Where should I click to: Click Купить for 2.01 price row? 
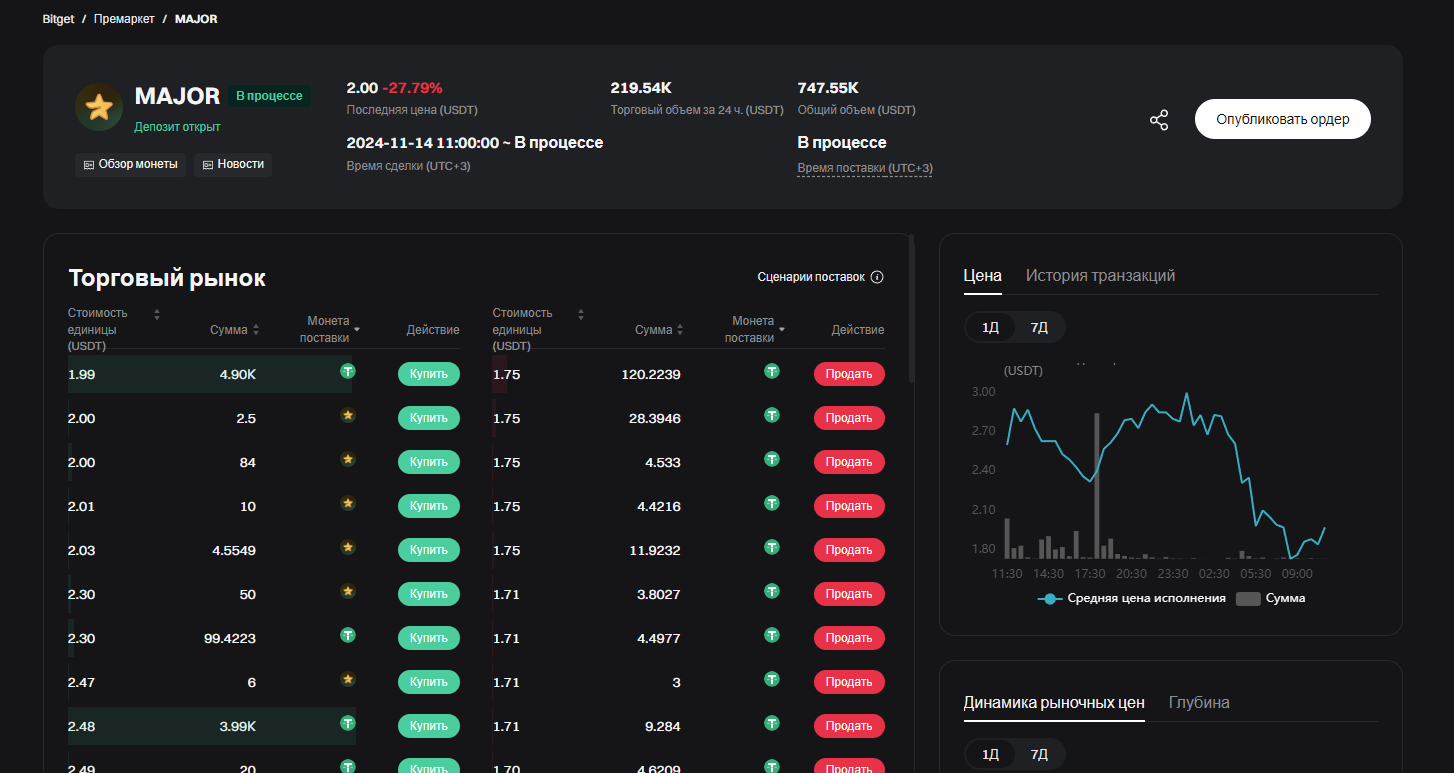[x=429, y=506]
